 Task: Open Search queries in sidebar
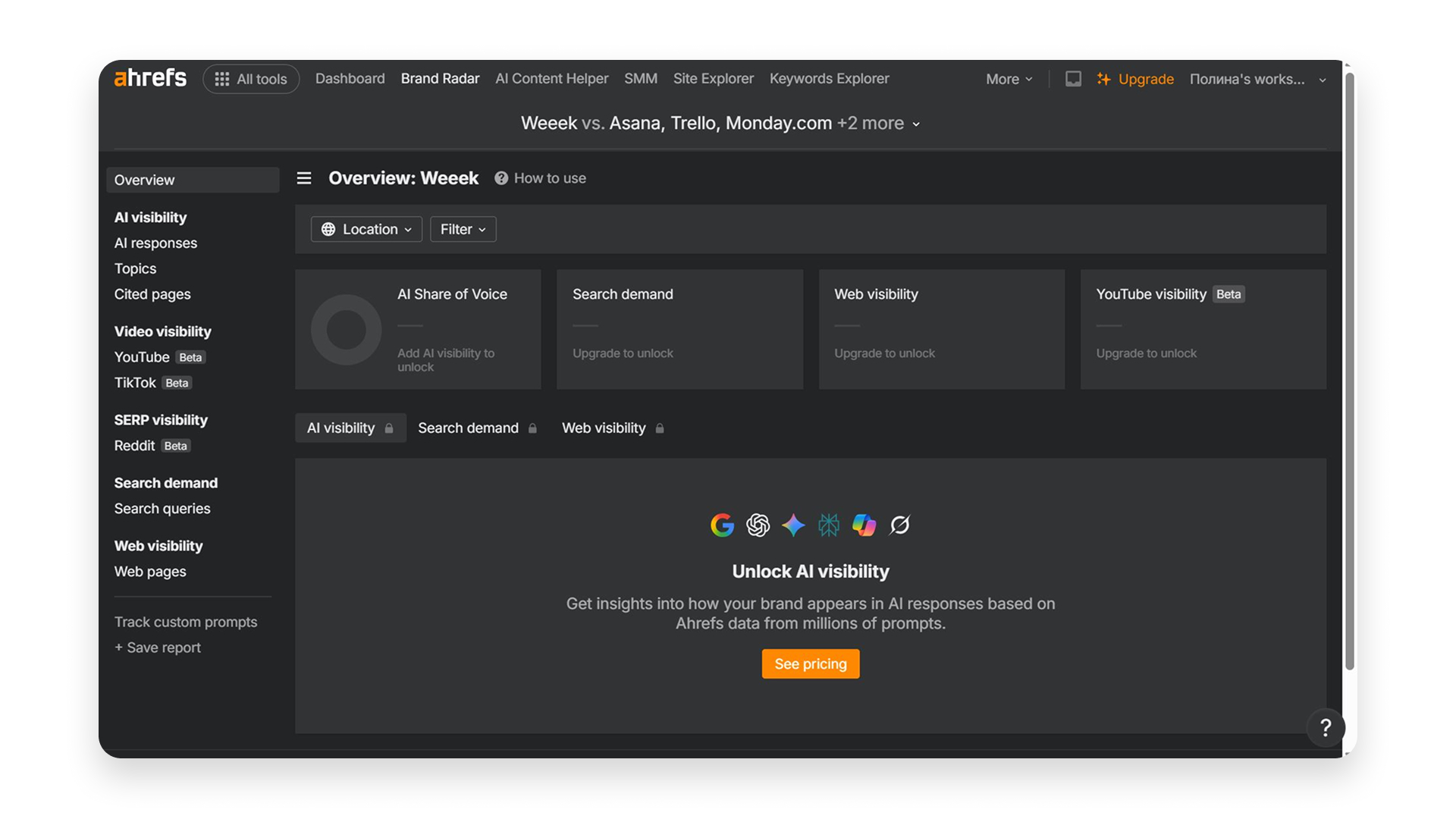point(162,509)
